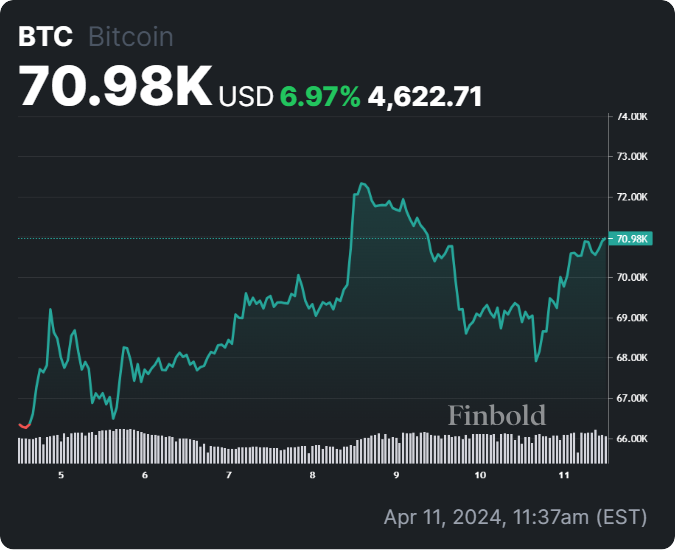Image resolution: width=675 pixels, height=550 pixels.
Task: Click the red segment at the chart start
Action: pyautogui.click(x=24, y=424)
